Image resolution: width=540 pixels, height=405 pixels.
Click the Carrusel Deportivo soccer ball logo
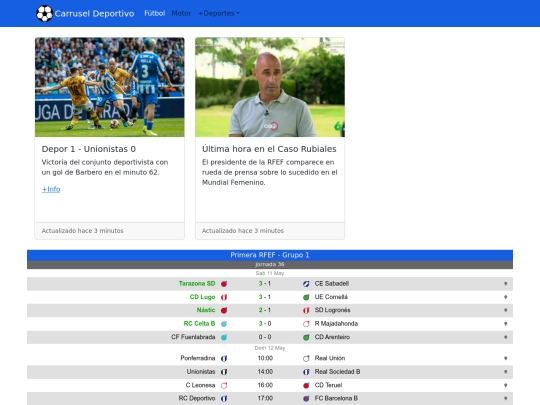tap(44, 13)
